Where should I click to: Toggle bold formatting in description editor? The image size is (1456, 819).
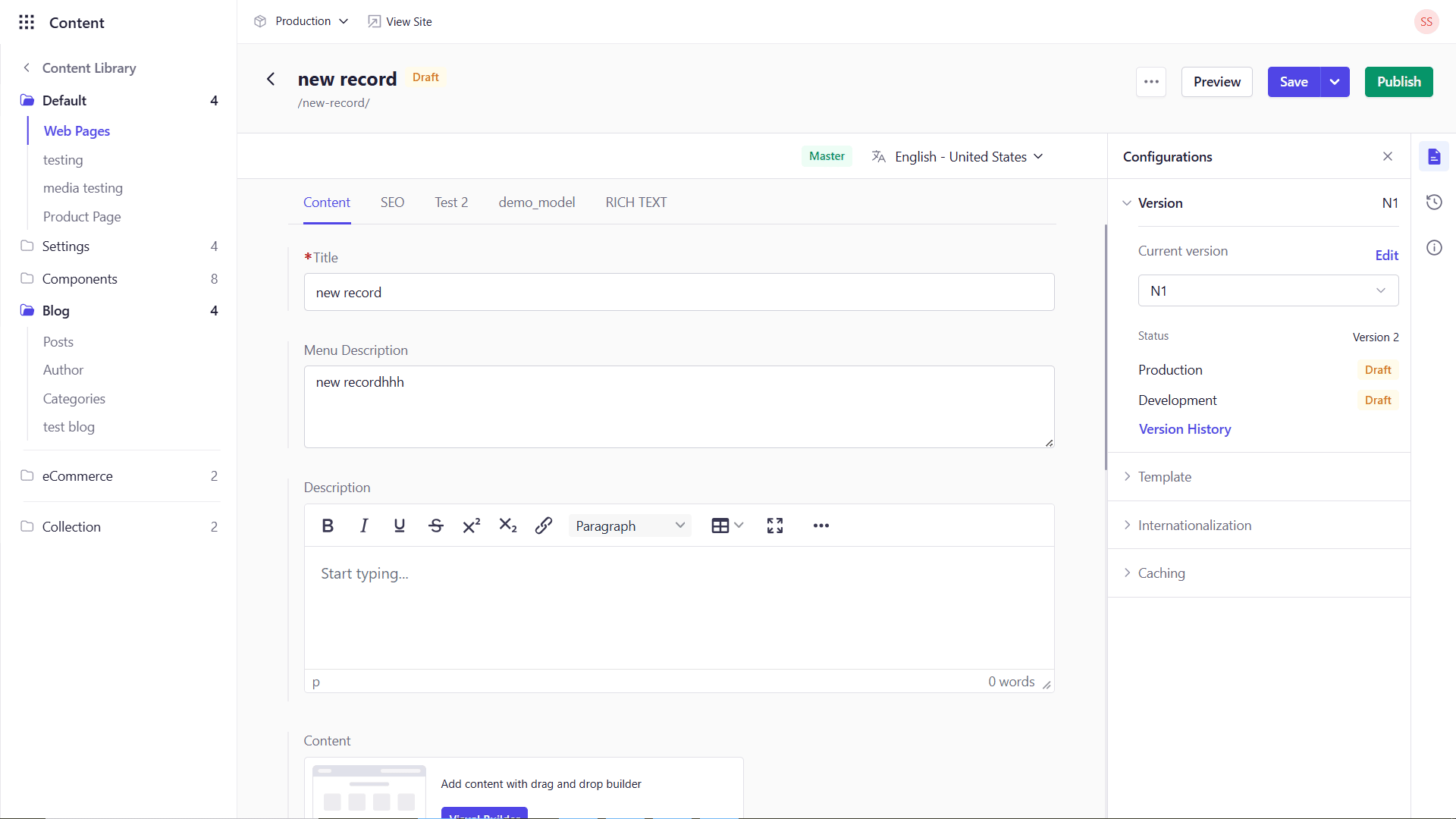[328, 526]
